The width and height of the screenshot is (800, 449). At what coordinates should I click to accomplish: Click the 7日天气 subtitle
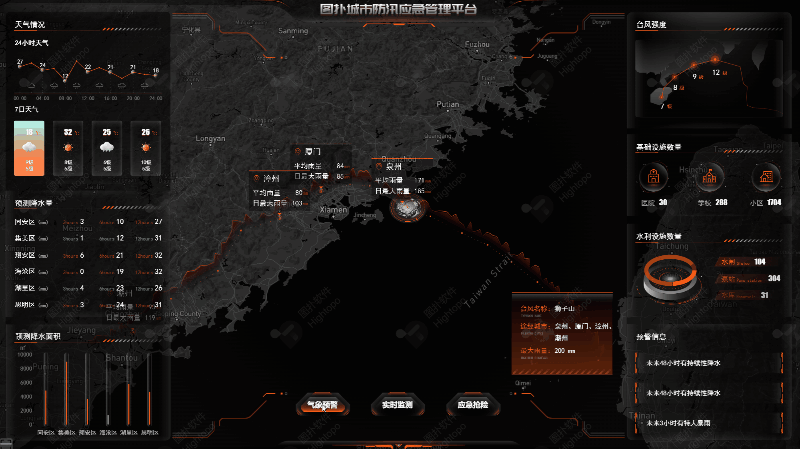point(26,109)
